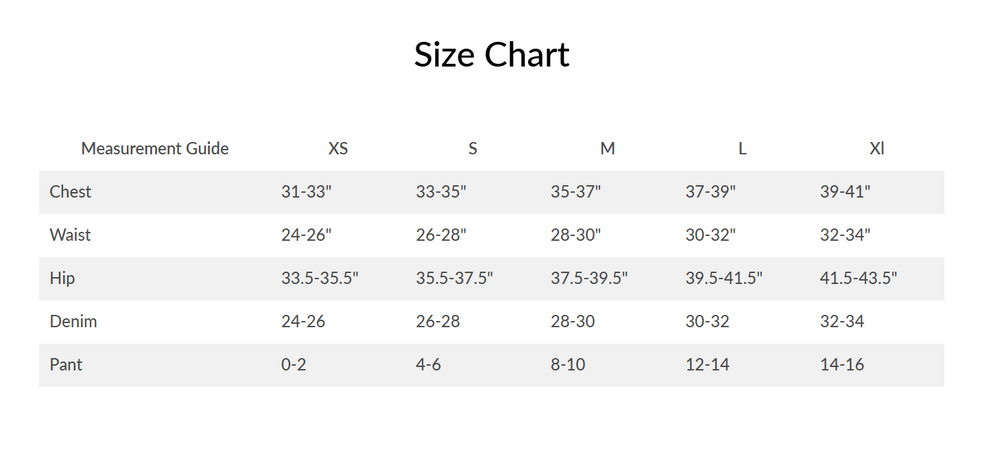
Task: Click the large hip value 39.5-41.5"
Action: 724,279
